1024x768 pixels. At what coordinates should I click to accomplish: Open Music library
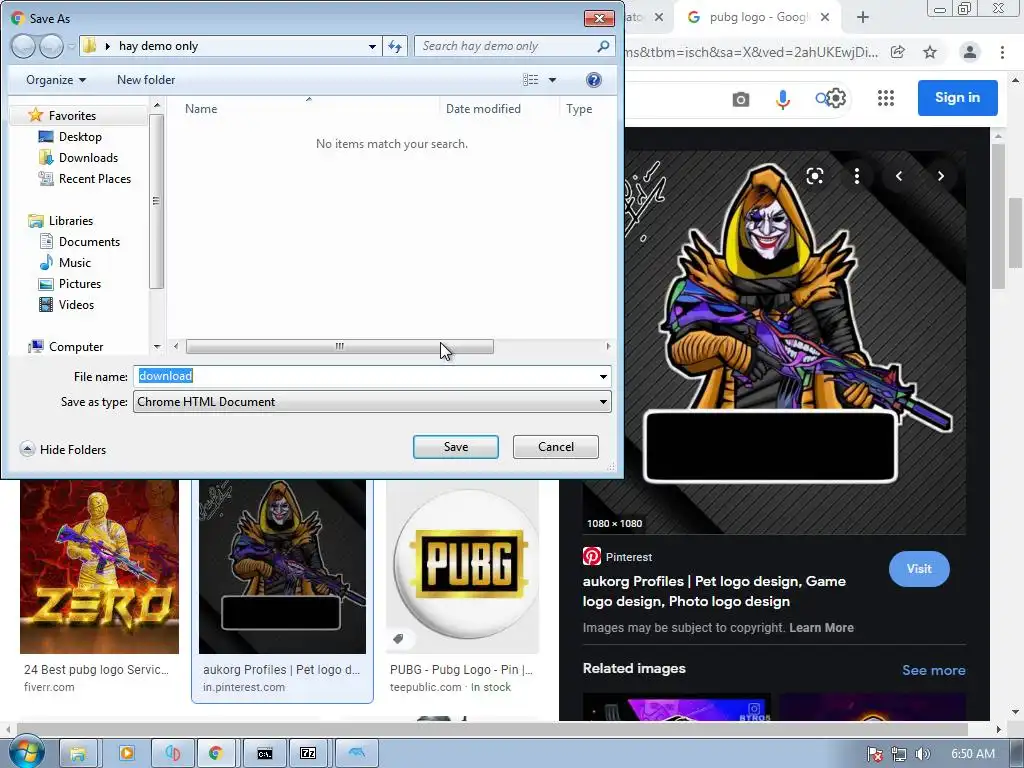point(74,263)
